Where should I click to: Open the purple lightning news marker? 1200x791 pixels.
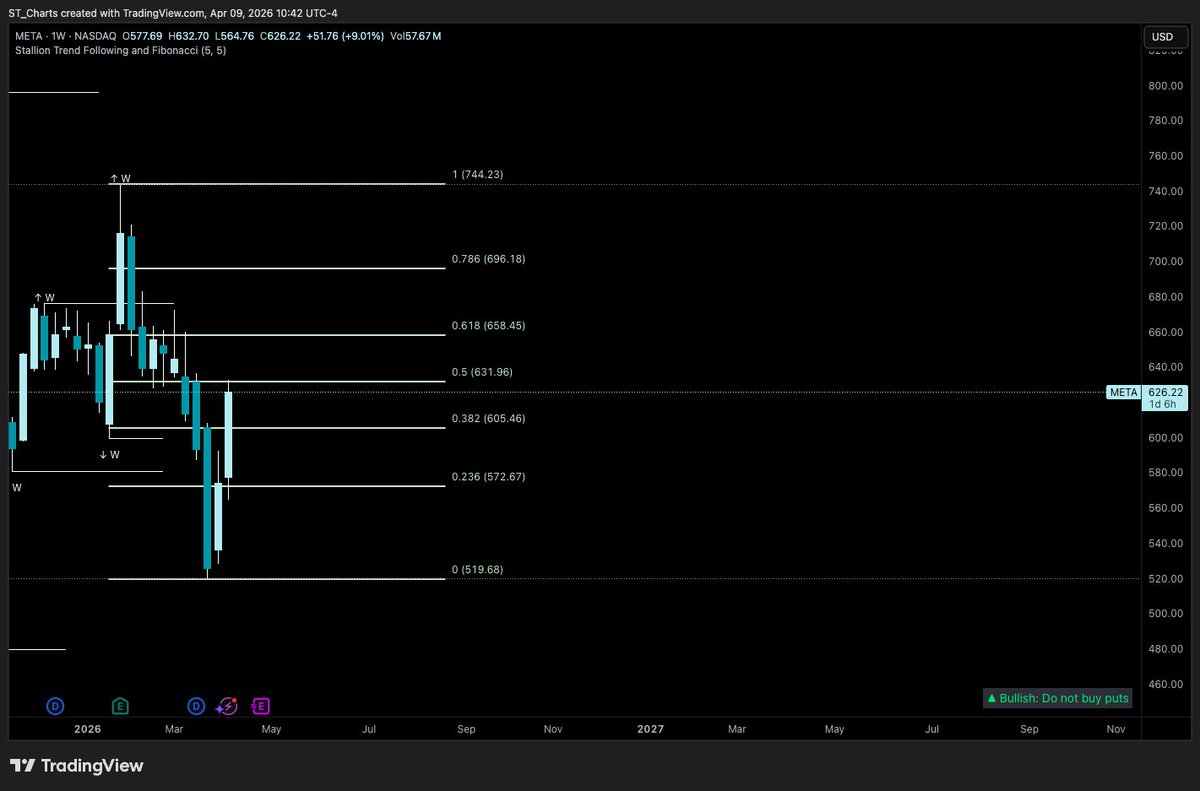pos(227,706)
